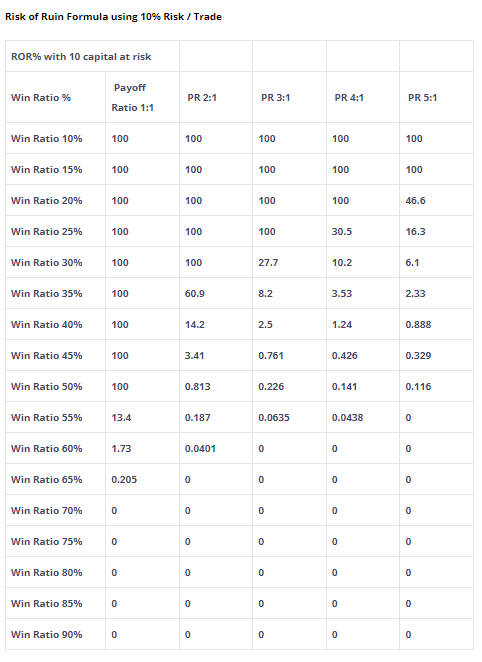Click the Win Ratio 40% row label
Image resolution: width=482 pixels, height=662 pixels.
[55, 324]
